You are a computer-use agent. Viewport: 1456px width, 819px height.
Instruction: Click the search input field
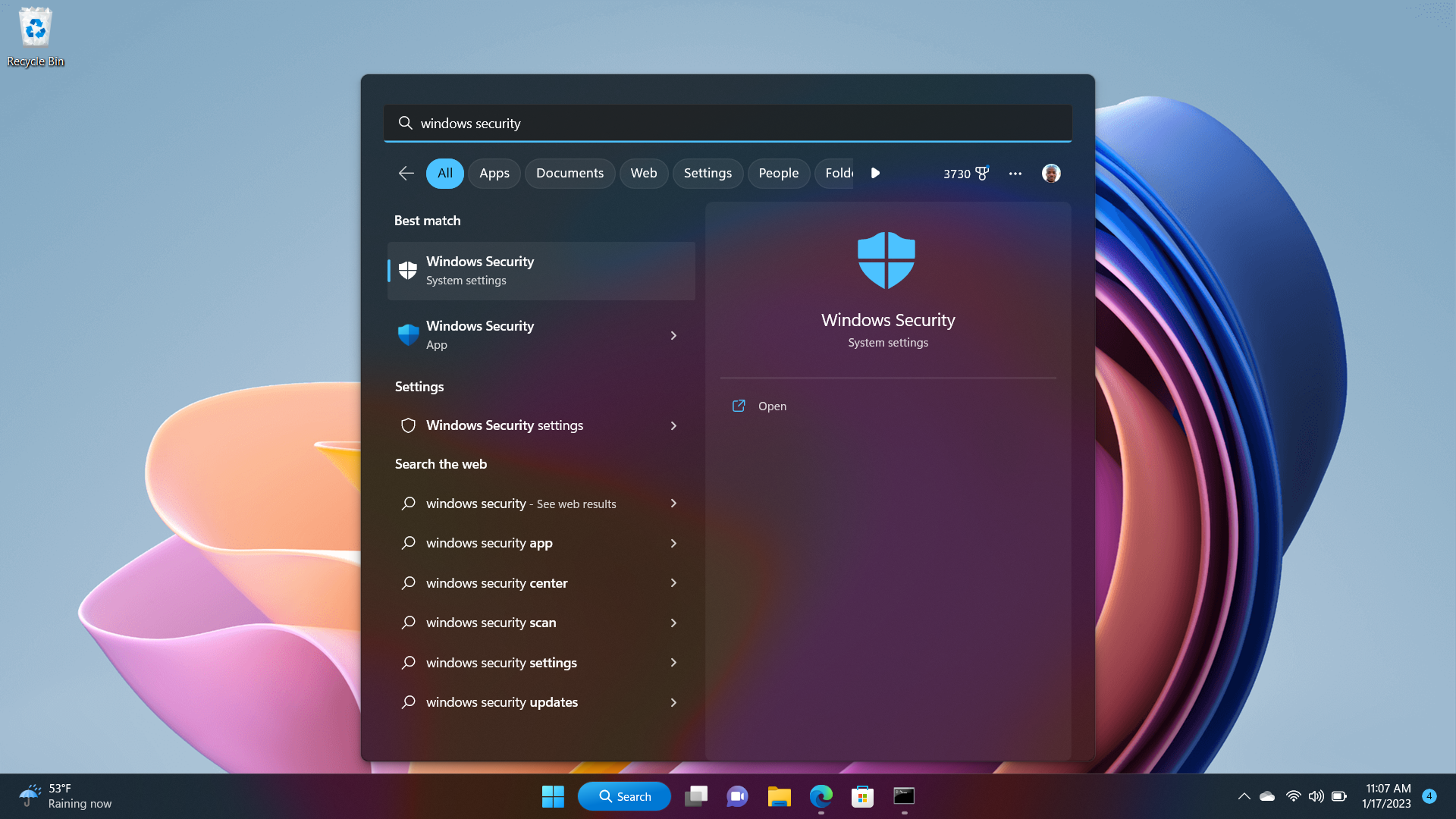[728, 123]
